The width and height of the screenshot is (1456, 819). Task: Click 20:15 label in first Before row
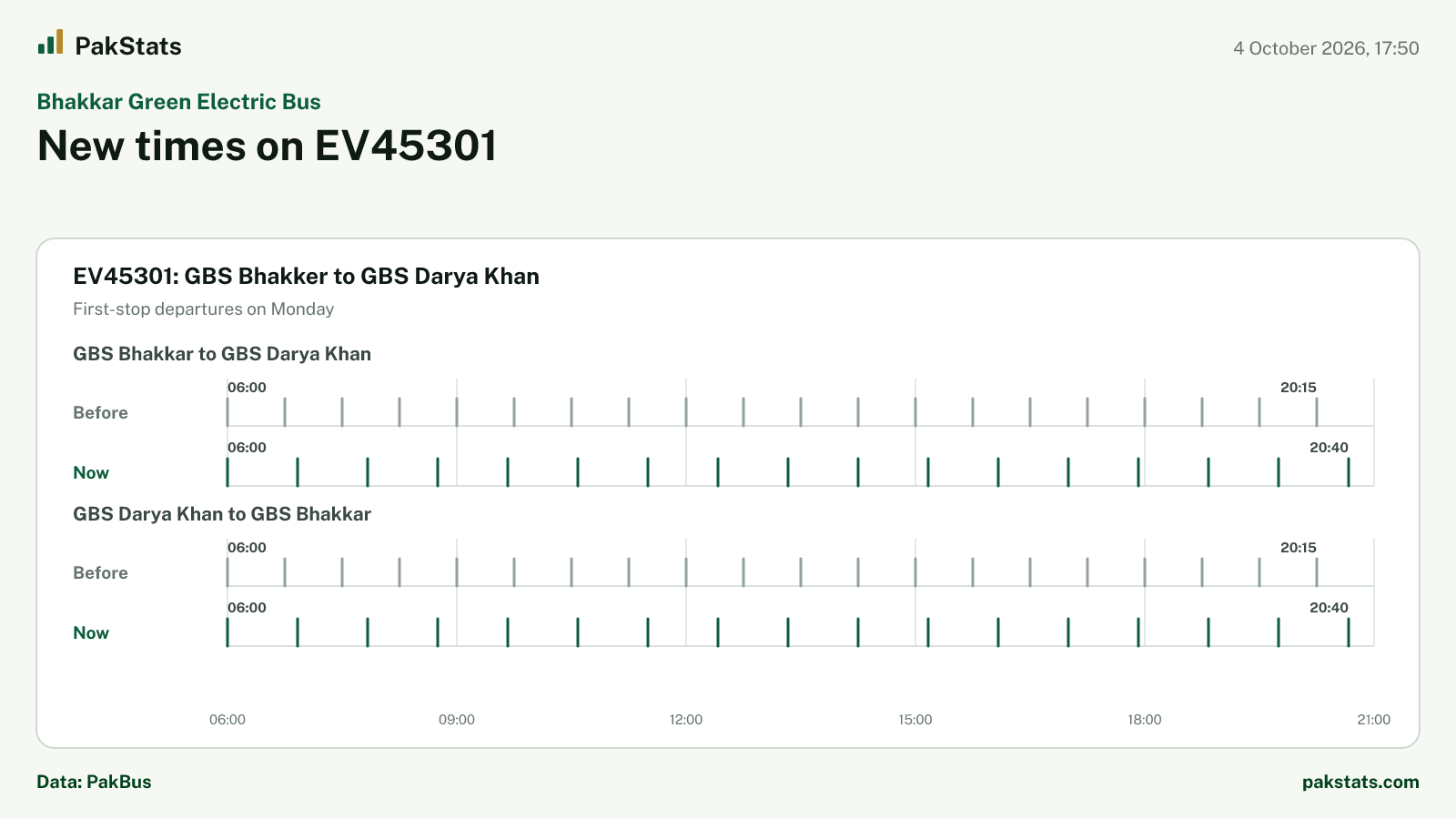1299,388
